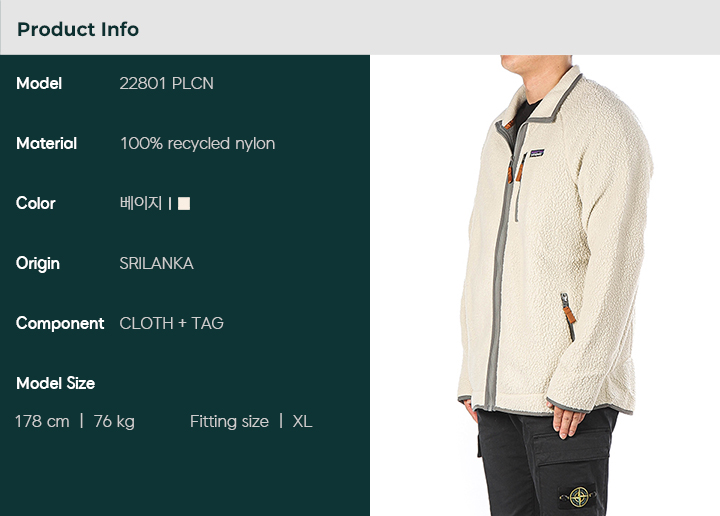
Task: Click the beige color swatch square
Action: (x=184, y=203)
